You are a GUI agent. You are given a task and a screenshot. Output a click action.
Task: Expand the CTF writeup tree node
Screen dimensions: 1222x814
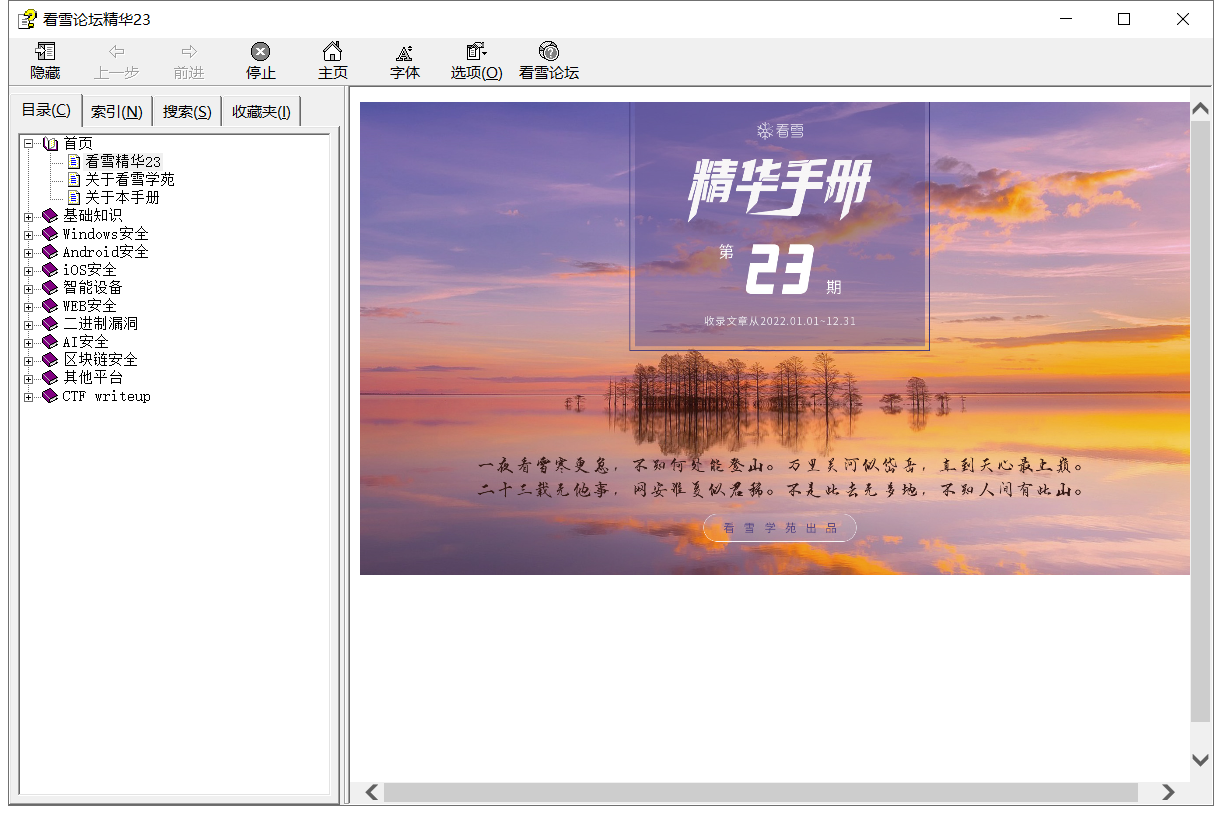[x=29, y=397]
